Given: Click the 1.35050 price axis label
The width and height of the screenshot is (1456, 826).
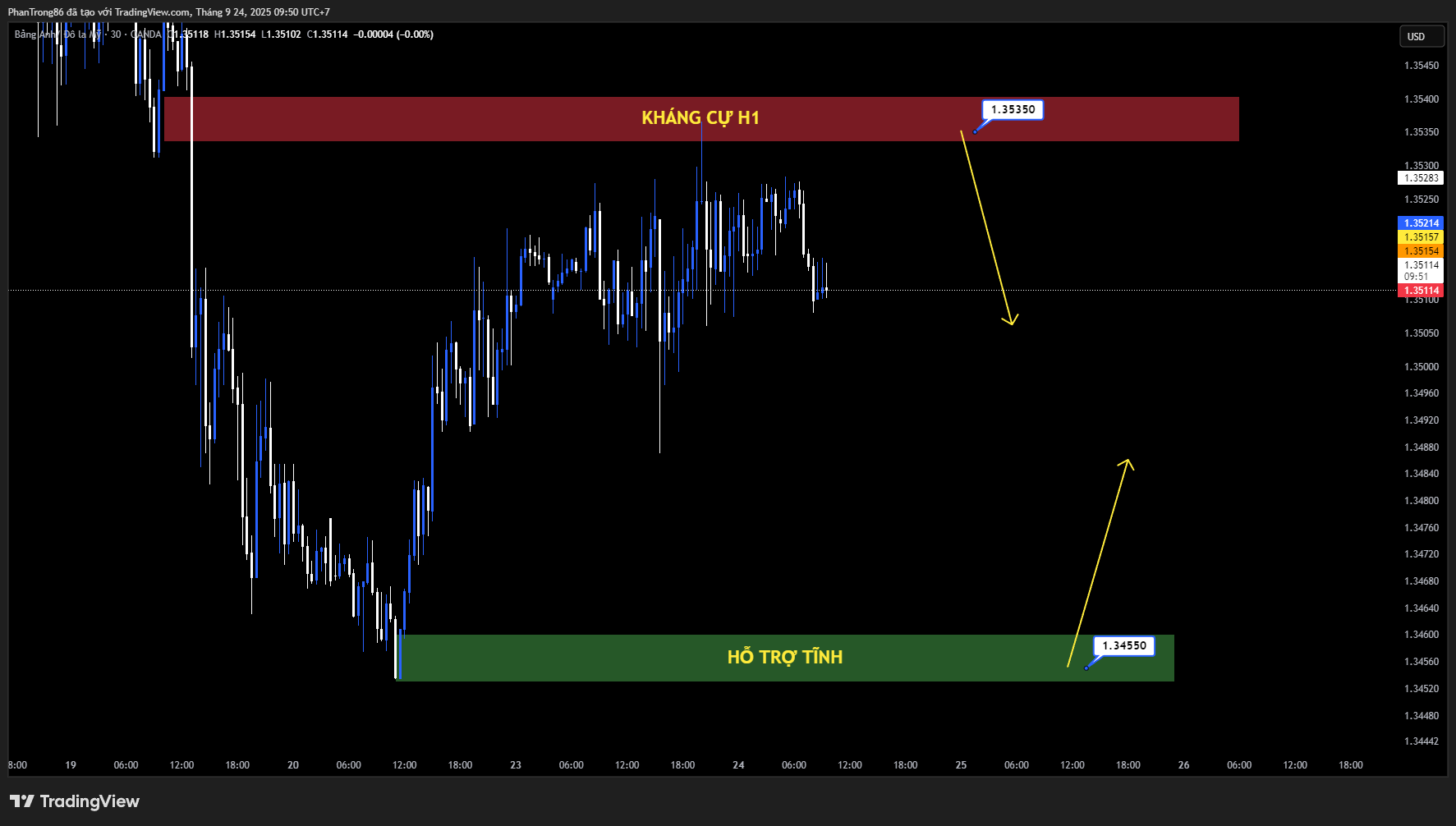Looking at the screenshot, I should click(1422, 333).
